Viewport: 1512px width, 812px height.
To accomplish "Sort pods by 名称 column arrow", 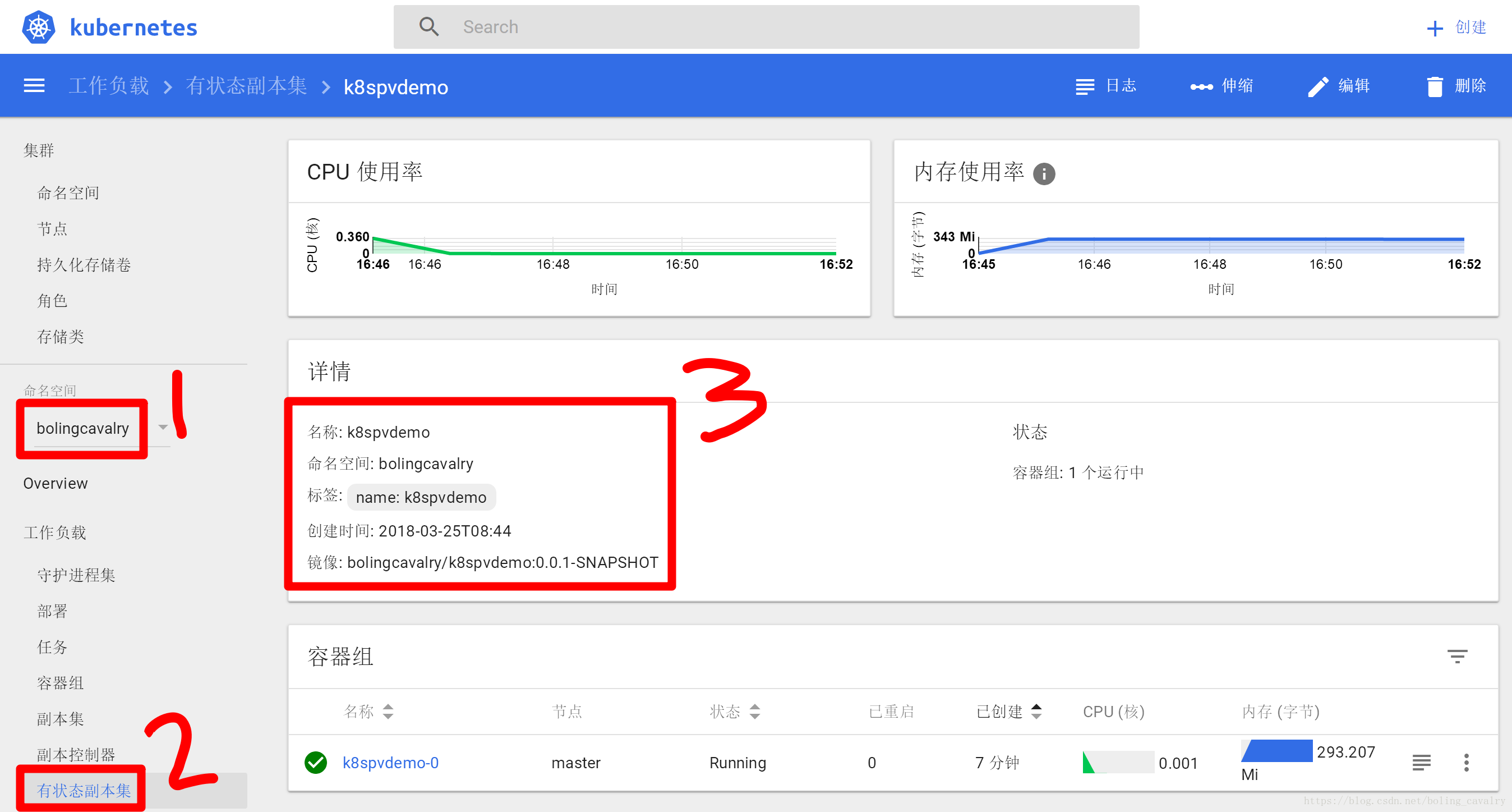I will [x=388, y=712].
